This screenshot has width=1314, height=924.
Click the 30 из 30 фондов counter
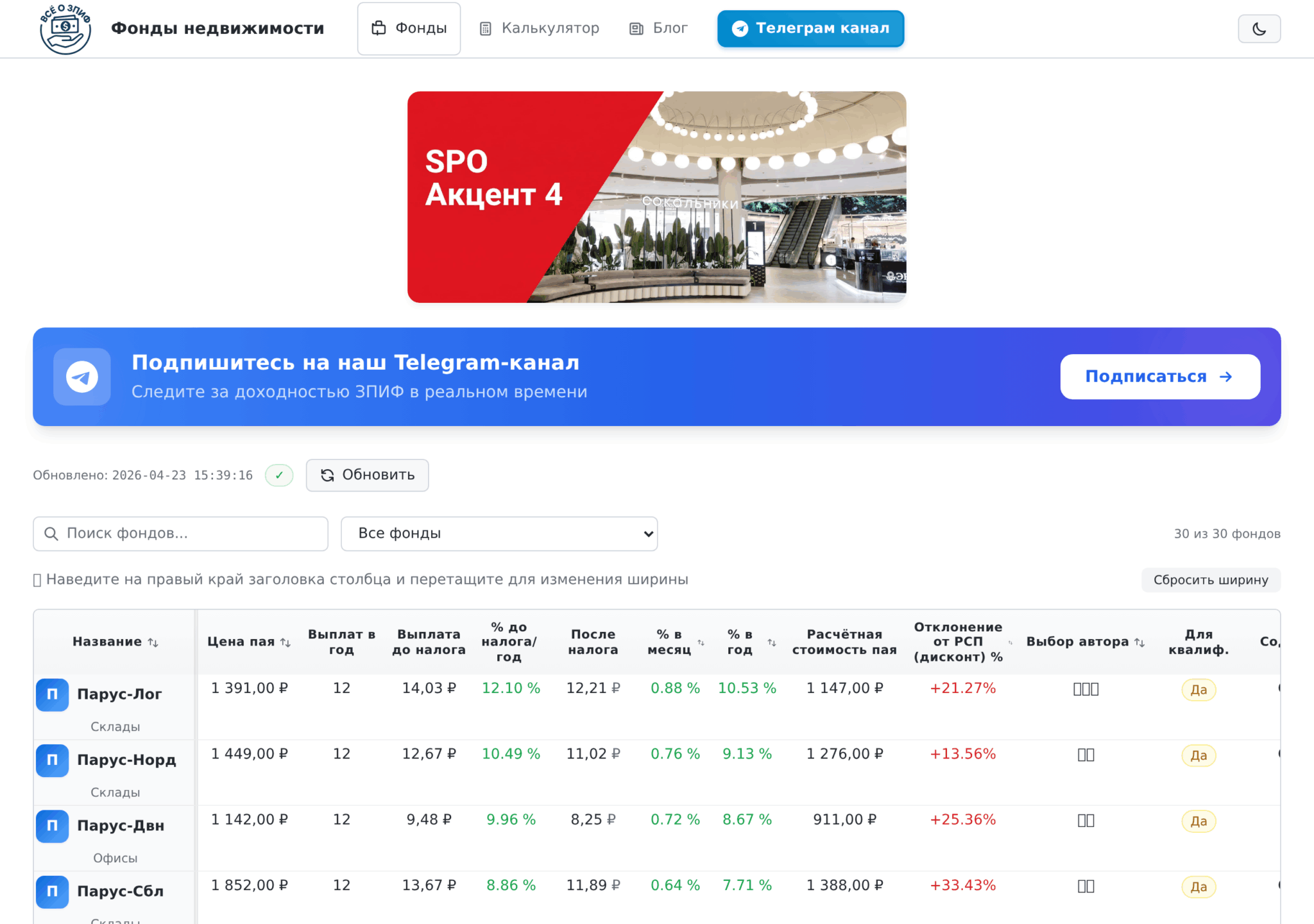pyautogui.click(x=1227, y=534)
